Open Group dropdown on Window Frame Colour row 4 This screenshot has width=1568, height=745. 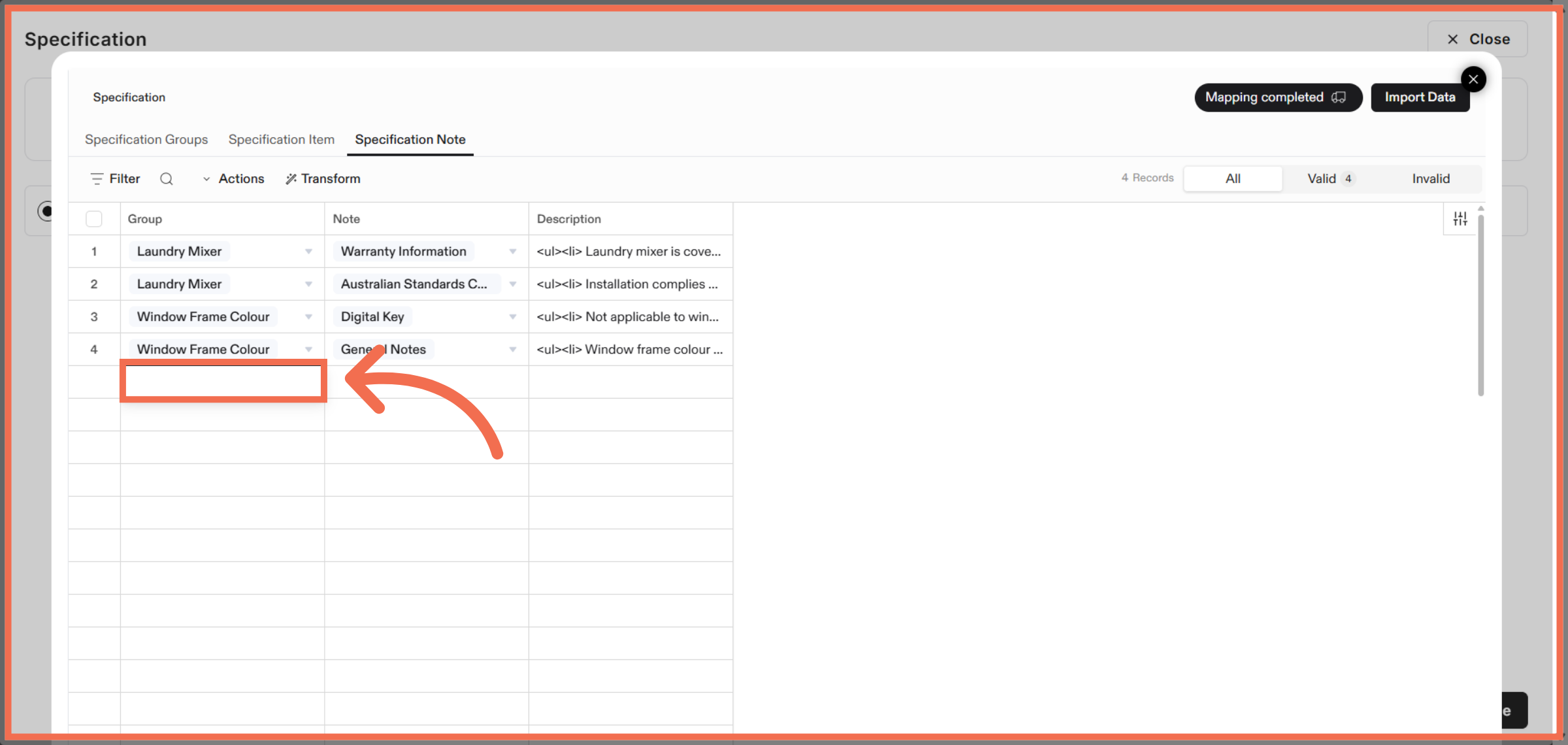pyautogui.click(x=308, y=348)
